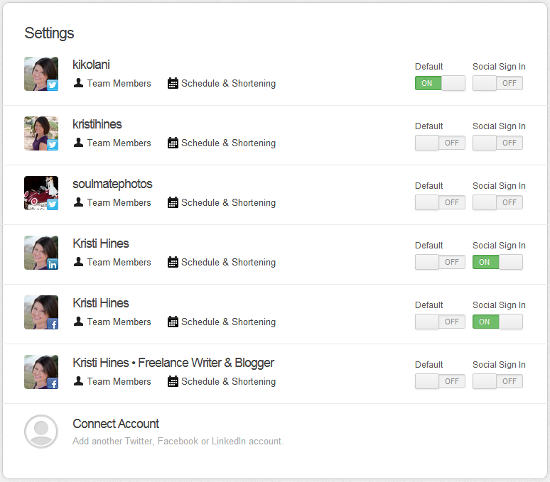This screenshot has width=550, height=482.
Task: Open Schedule & Shortening for Freelance Writer & Blogger
Action: (x=228, y=381)
